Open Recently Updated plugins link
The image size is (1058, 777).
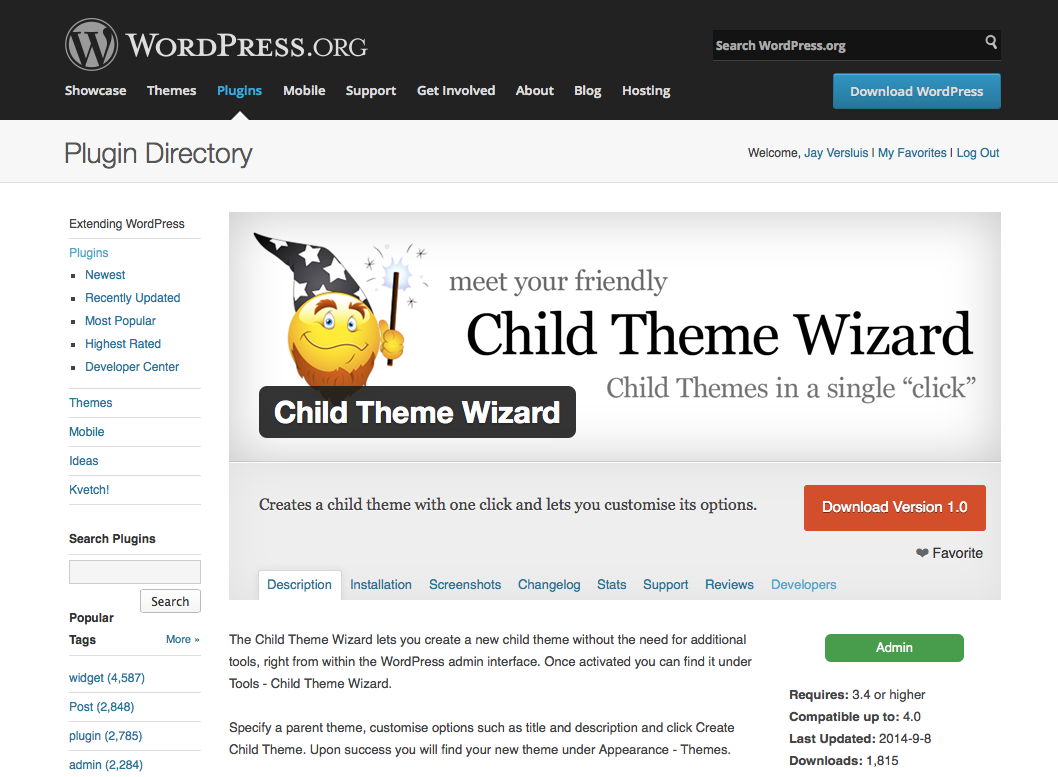133,298
